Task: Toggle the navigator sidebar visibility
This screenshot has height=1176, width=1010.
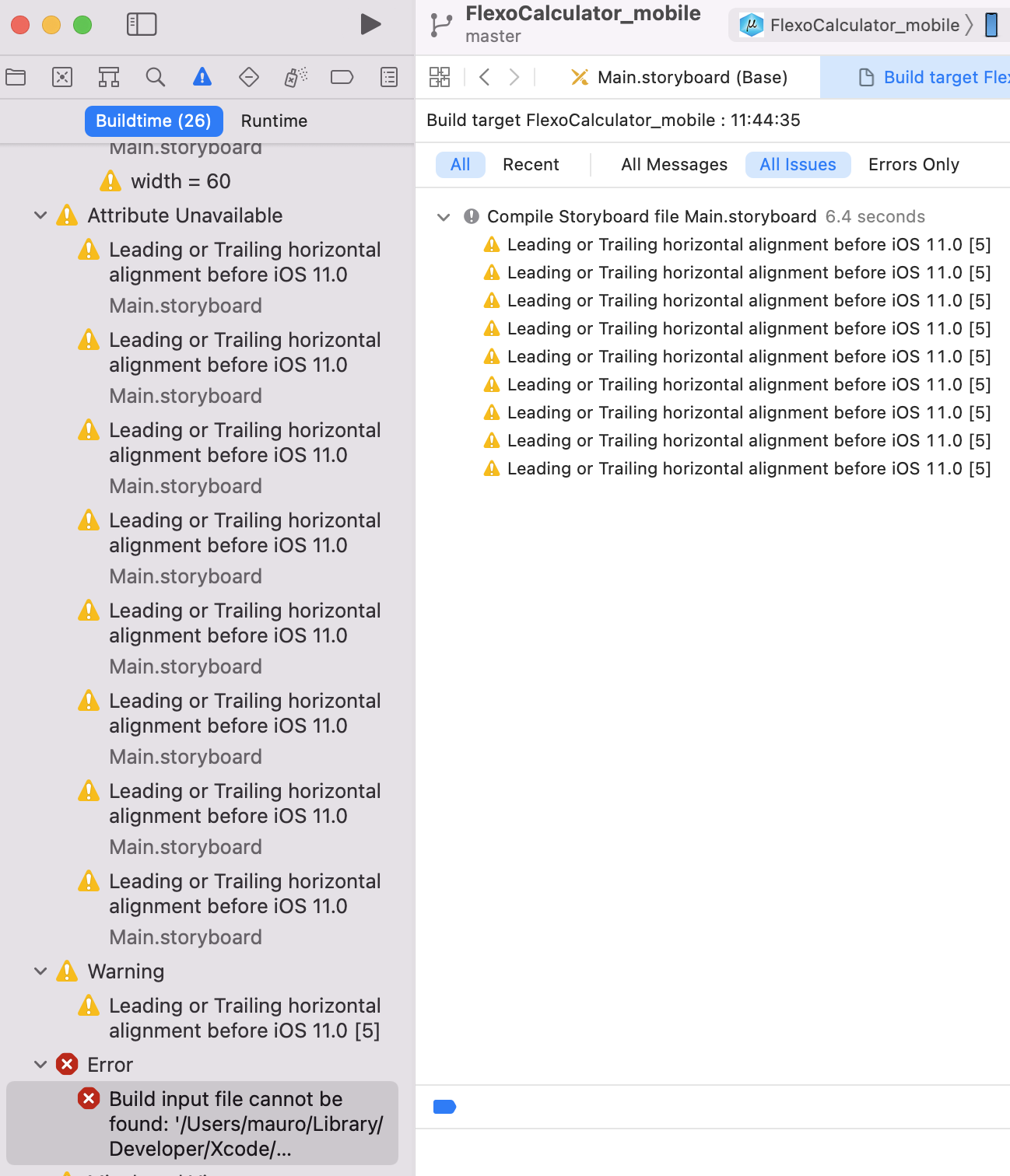Action: [x=142, y=25]
